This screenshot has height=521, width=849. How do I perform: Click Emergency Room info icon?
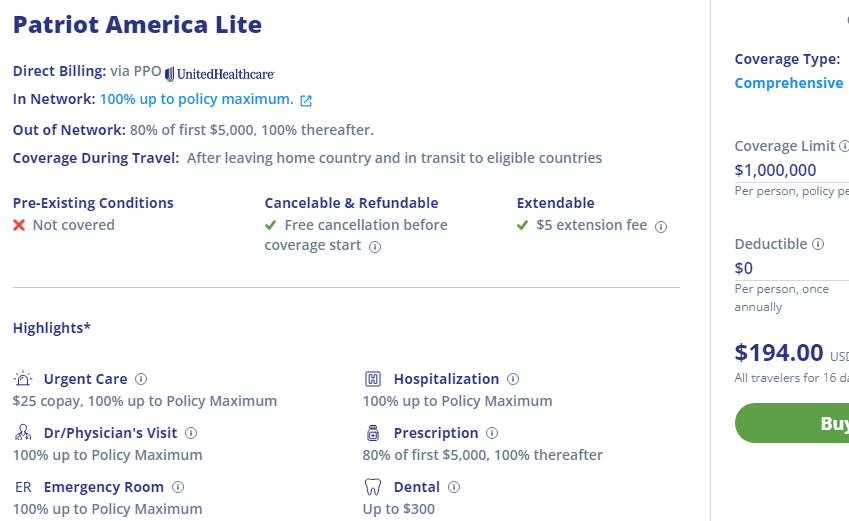coord(178,487)
